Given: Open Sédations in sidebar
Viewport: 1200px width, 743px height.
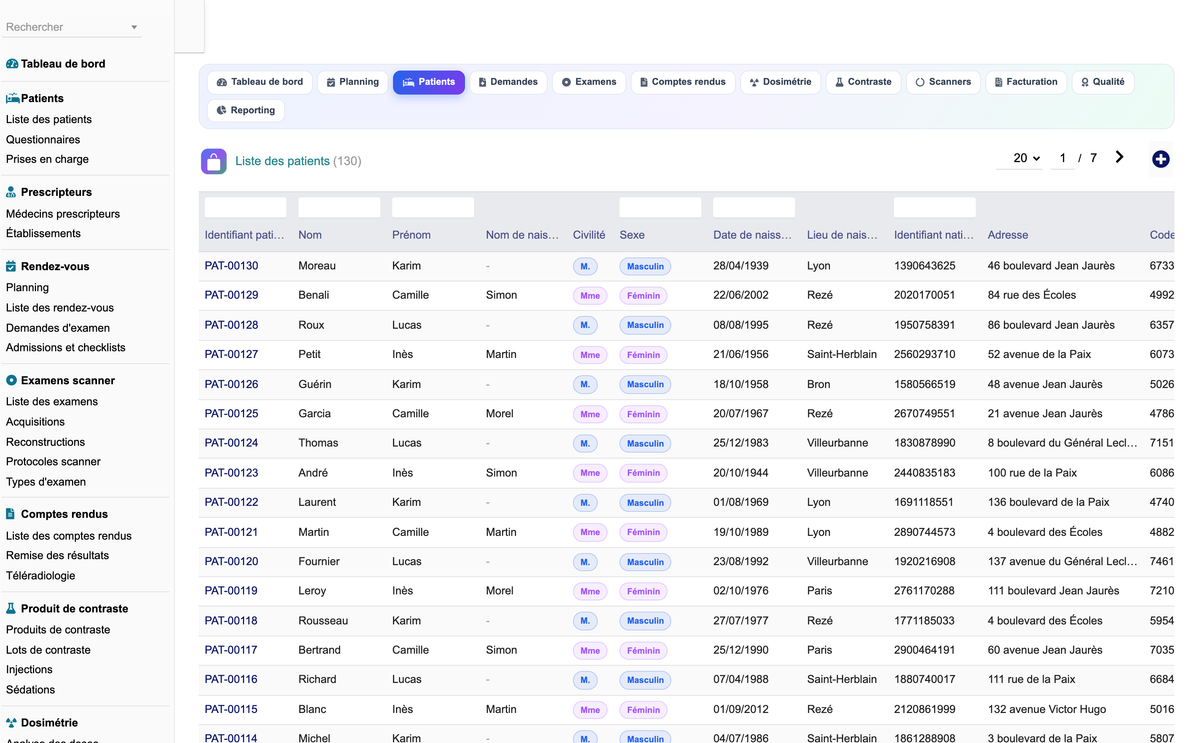Looking at the screenshot, I should coord(30,690).
